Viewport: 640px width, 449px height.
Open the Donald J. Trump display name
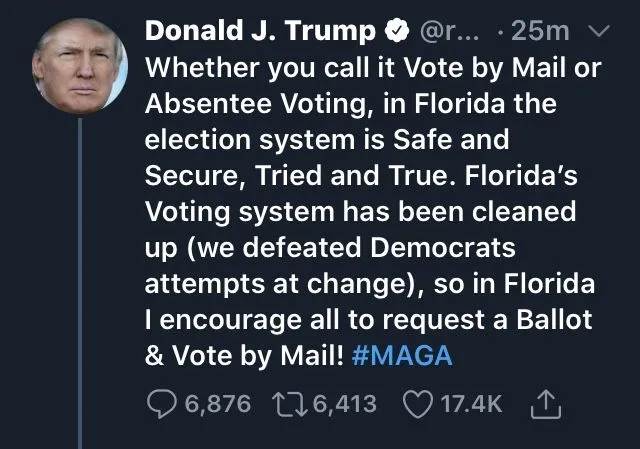point(263,32)
